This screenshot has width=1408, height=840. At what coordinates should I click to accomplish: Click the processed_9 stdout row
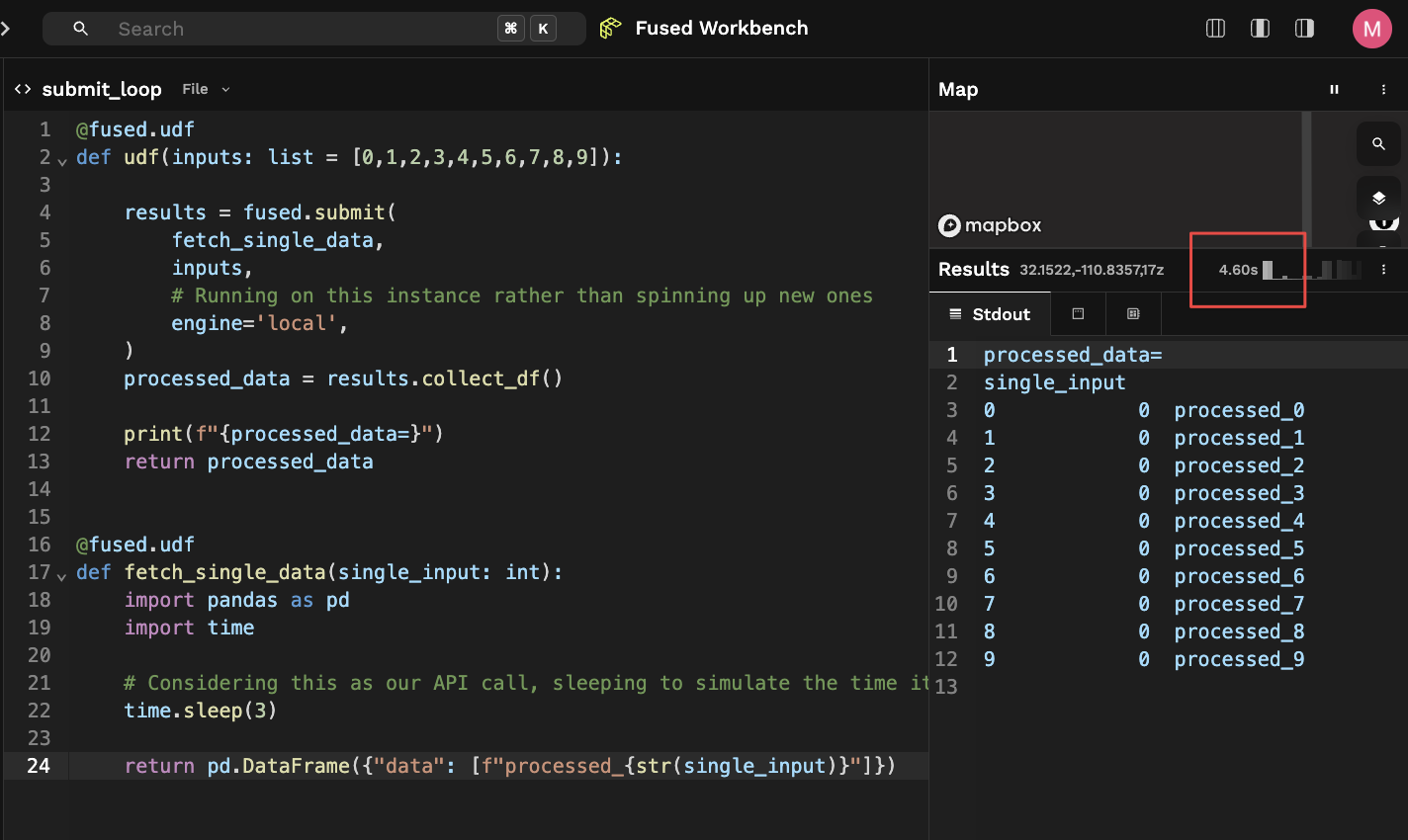coord(1144,659)
